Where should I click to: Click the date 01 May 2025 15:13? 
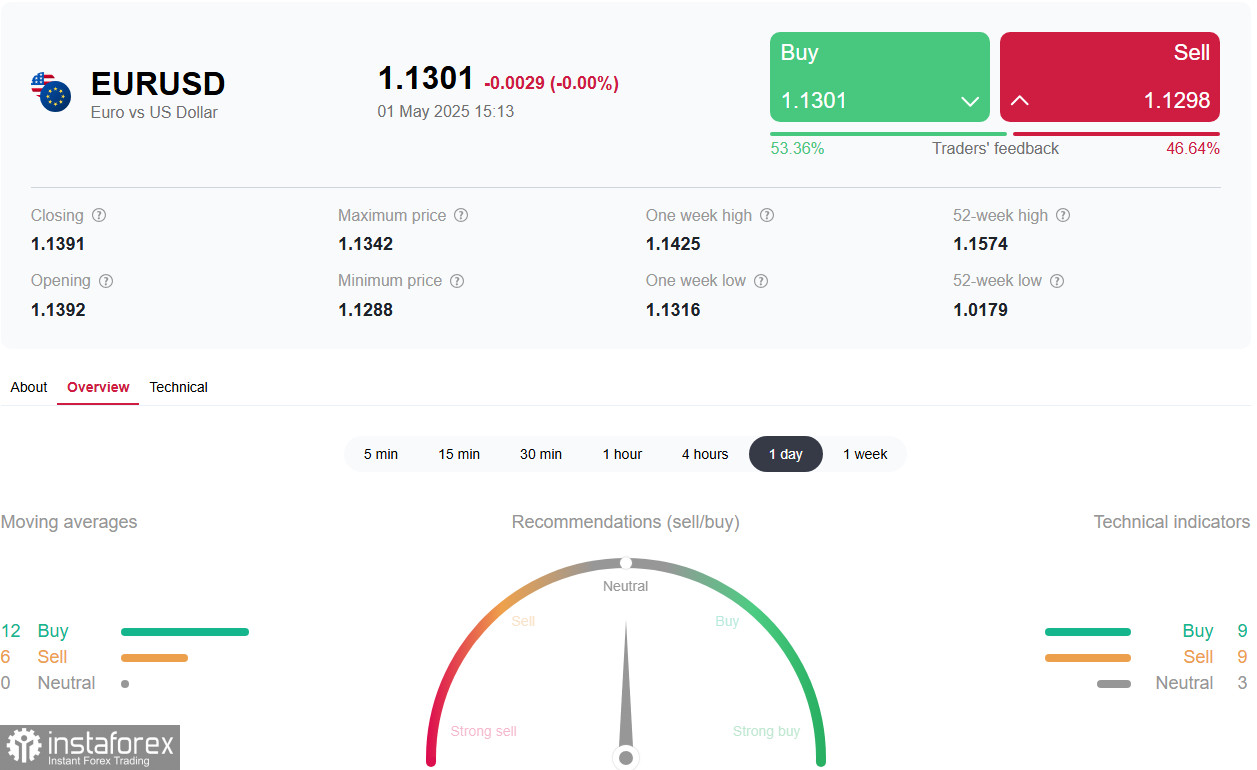[x=446, y=111]
